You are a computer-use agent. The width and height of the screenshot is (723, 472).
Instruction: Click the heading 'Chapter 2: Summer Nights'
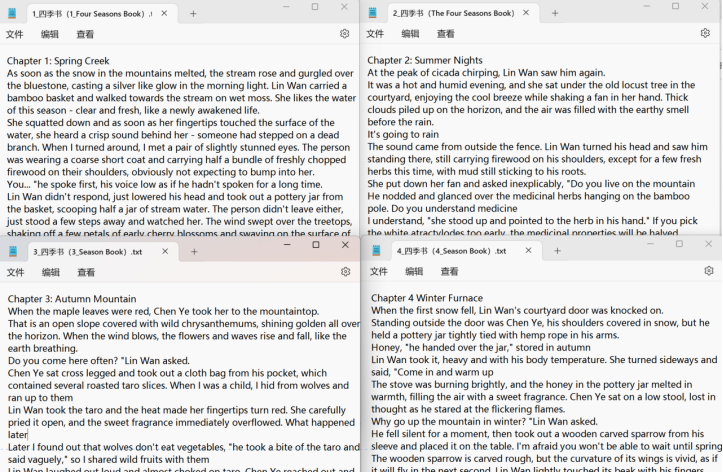425,60
